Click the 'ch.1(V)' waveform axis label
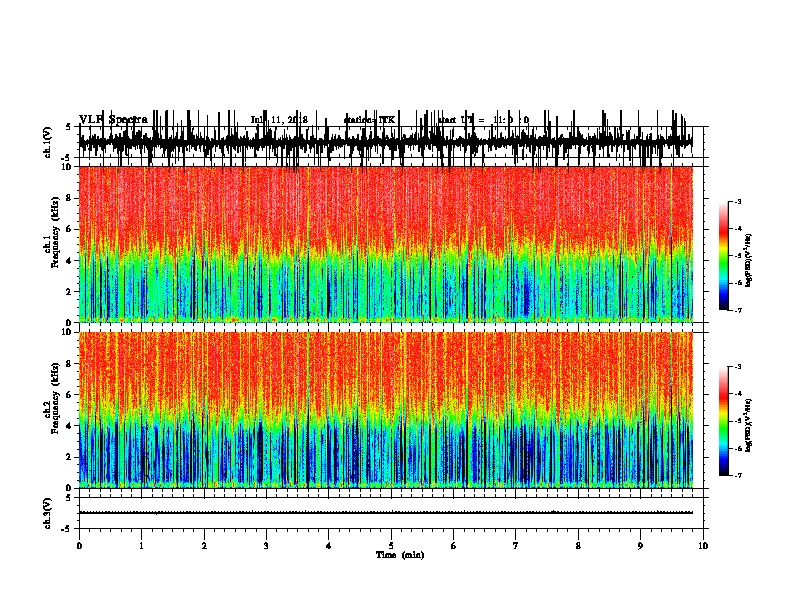Image resolution: width=792 pixels, height=612 pixels. coord(48,142)
